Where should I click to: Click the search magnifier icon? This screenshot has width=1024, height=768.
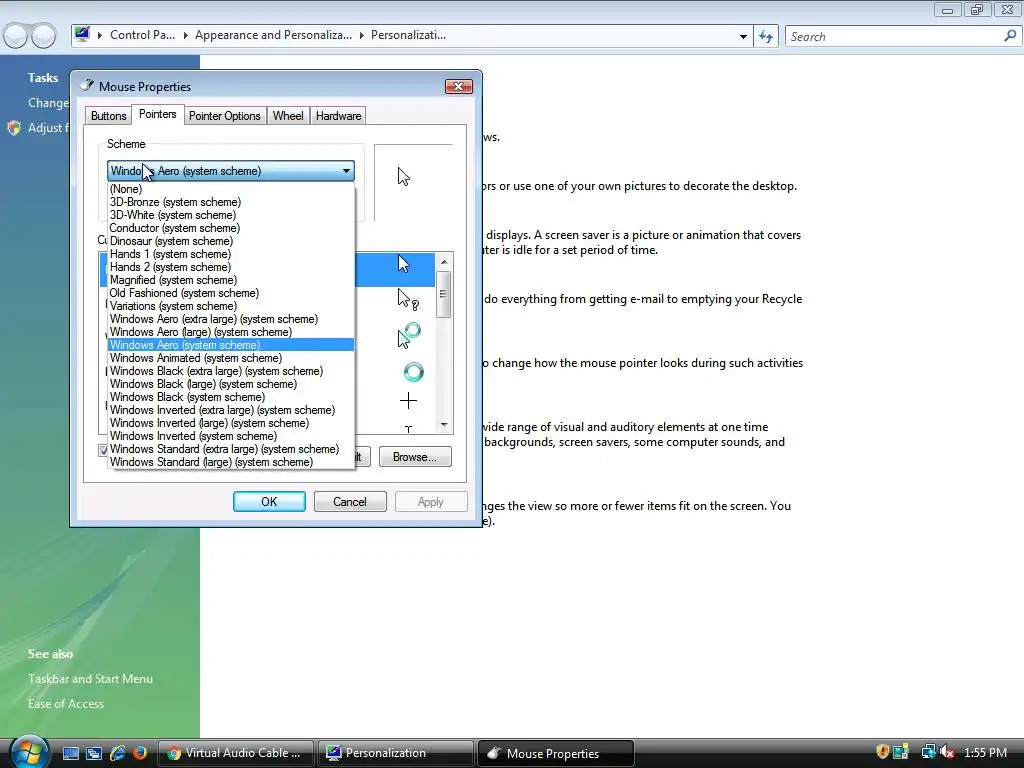click(1010, 36)
